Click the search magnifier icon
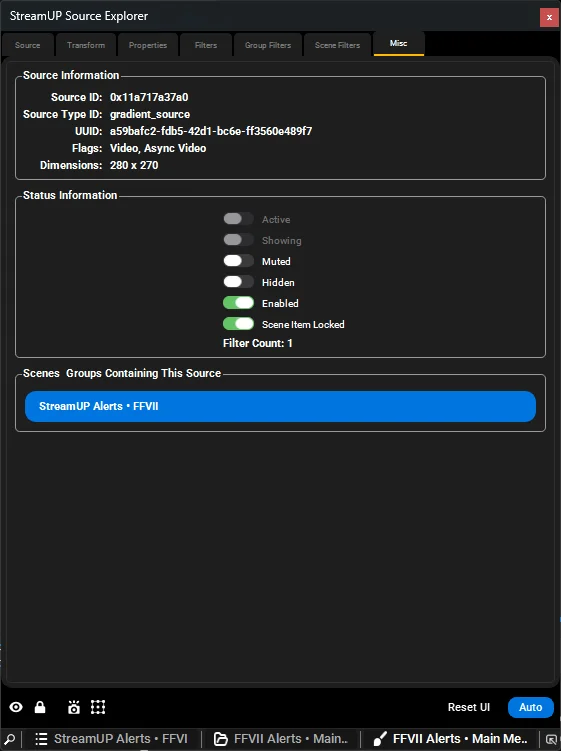 [x=9, y=739]
